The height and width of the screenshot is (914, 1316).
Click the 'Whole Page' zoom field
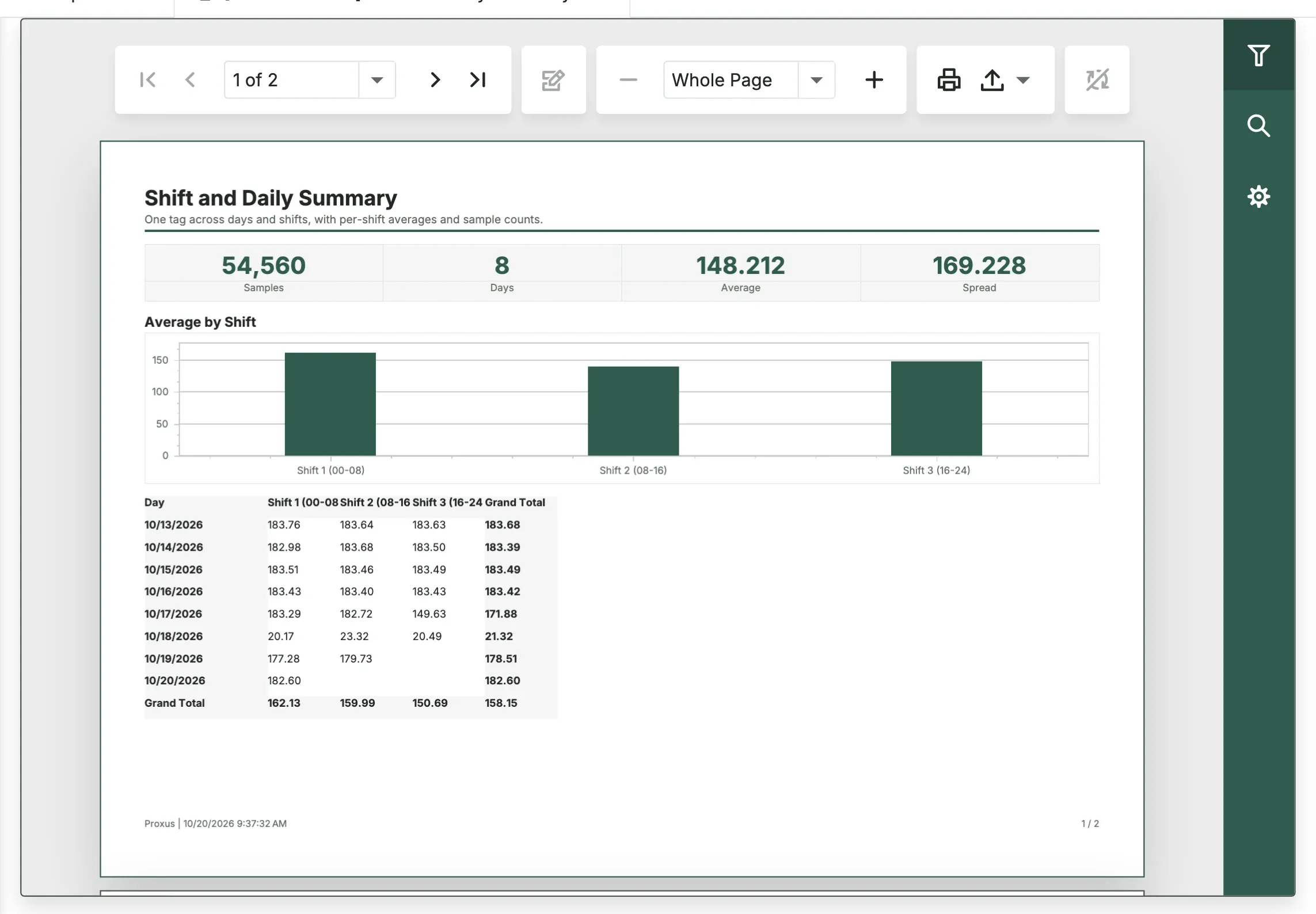click(731, 80)
